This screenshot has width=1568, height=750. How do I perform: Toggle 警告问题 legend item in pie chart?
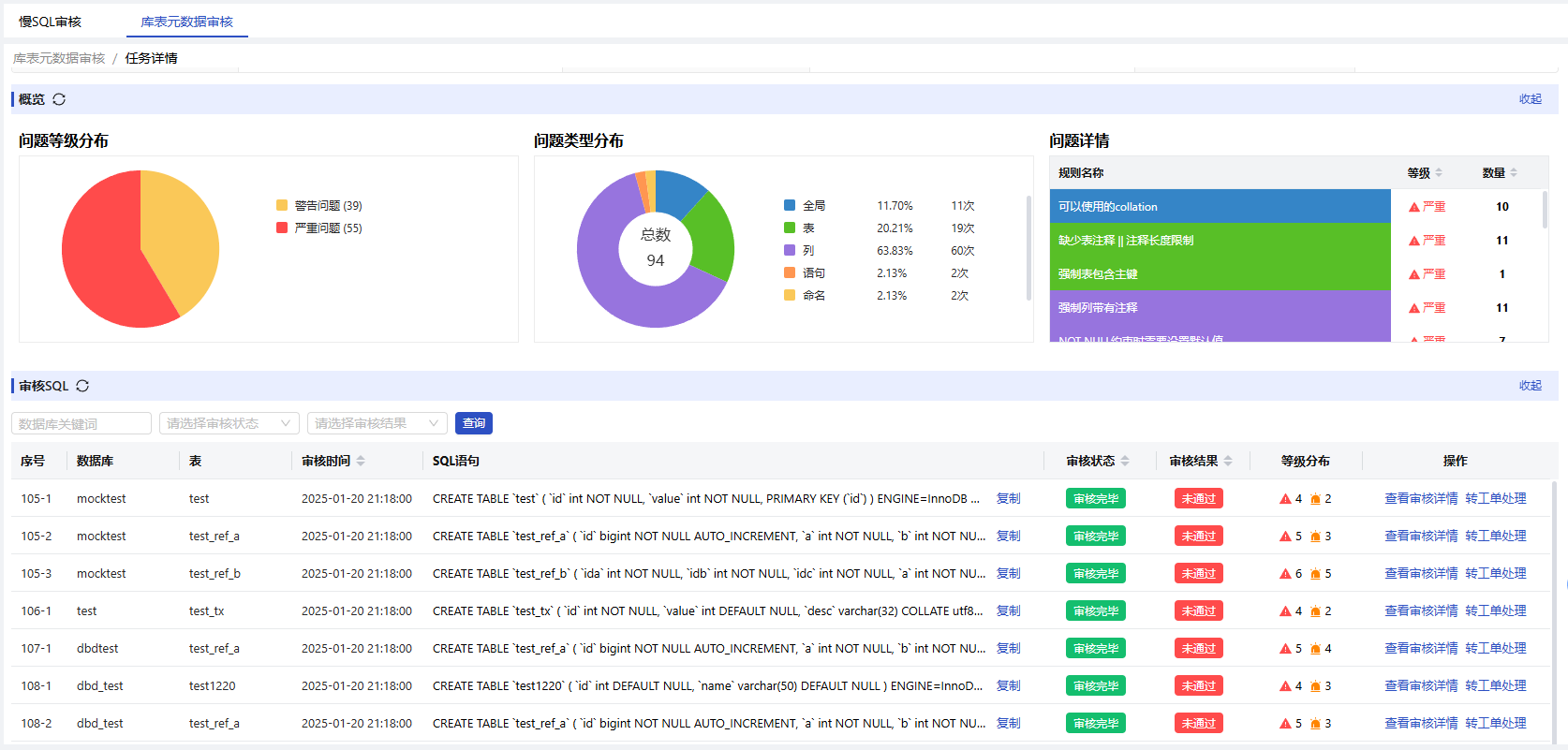click(318, 206)
